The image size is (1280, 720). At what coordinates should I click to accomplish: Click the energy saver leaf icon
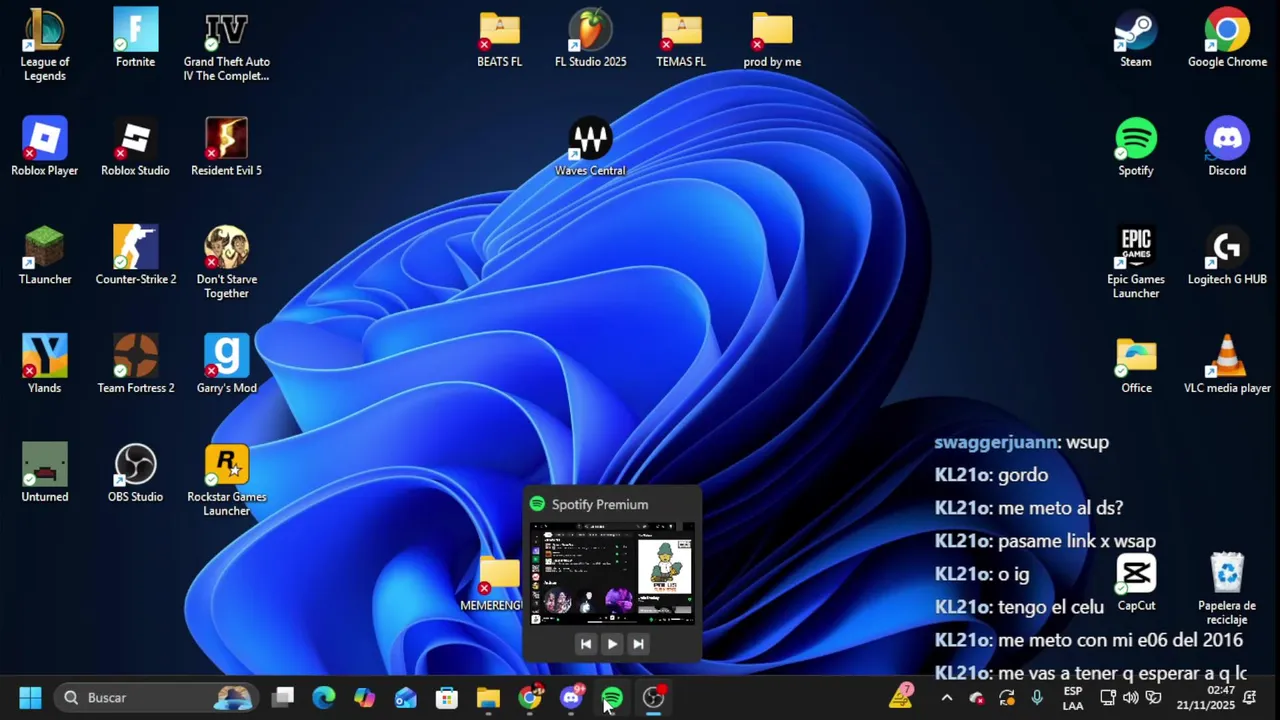click(x=1153, y=697)
